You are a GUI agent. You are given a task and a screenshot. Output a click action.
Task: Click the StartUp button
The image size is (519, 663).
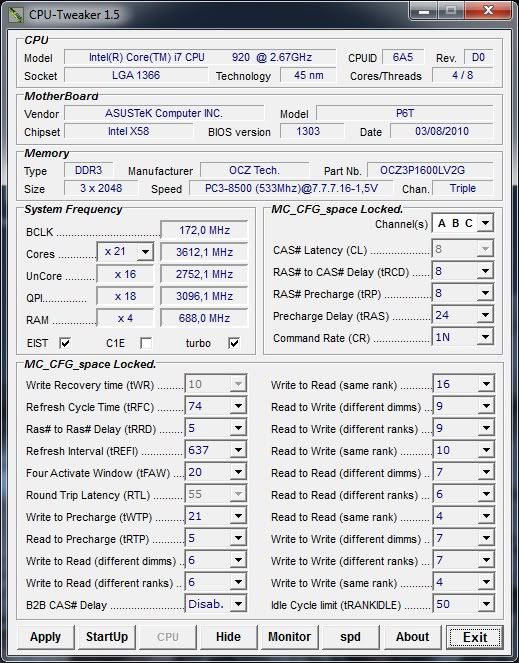tap(107, 637)
